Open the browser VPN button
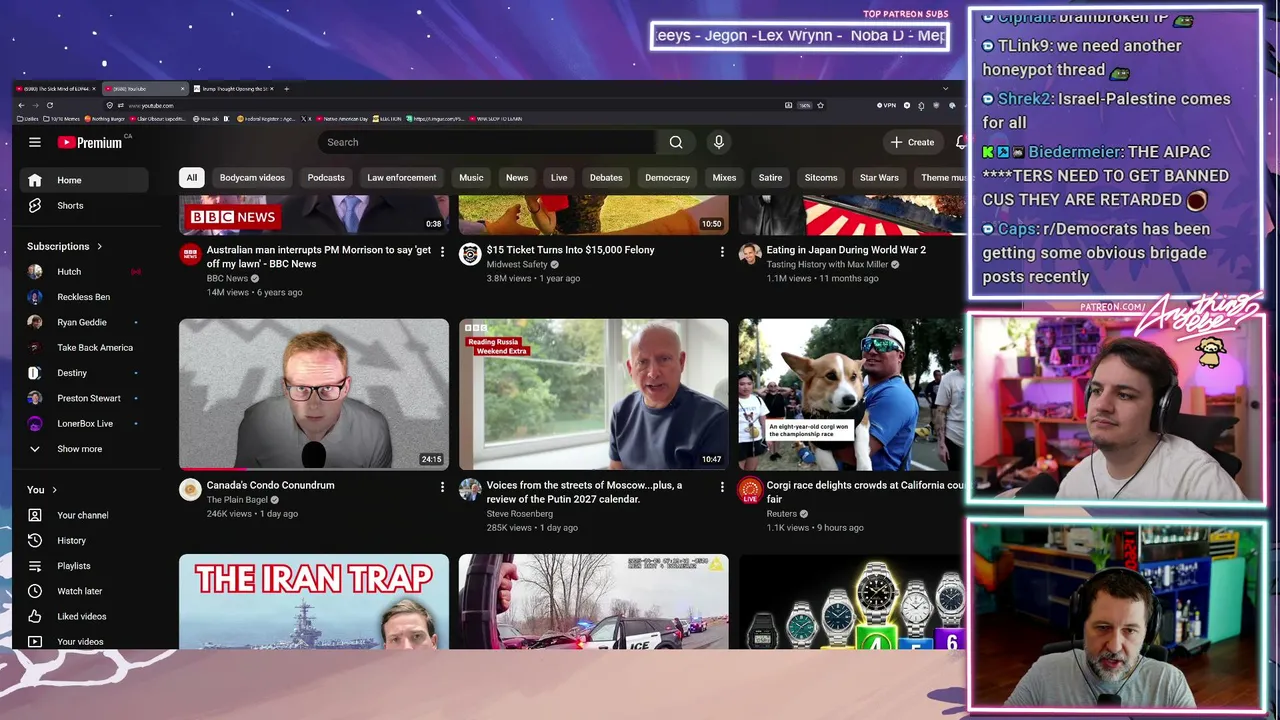Screen dimensions: 1280x720 pos(886,105)
